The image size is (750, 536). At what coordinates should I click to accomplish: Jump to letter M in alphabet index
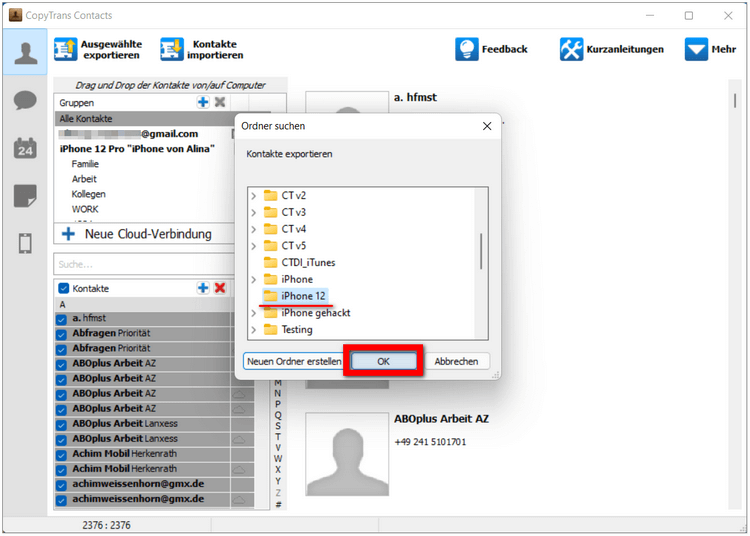pyautogui.click(x=278, y=383)
